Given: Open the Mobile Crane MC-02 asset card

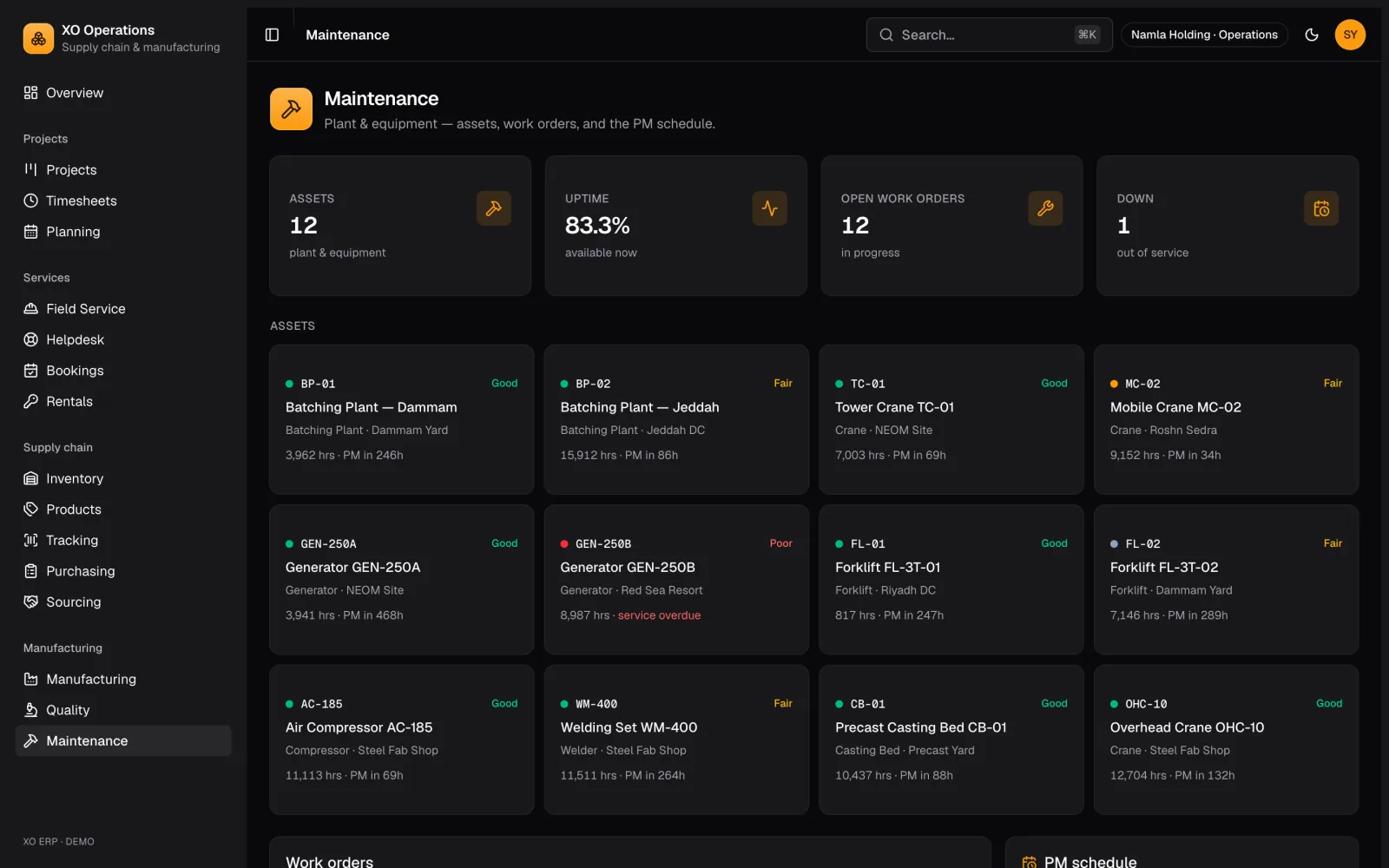Looking at the screenshot, I should (1226, 420).
